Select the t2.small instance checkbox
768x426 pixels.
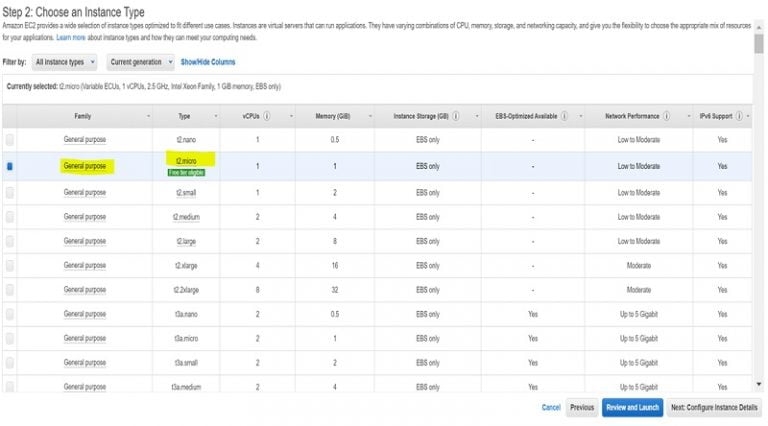pyautogui.click(x=10, y=192)
